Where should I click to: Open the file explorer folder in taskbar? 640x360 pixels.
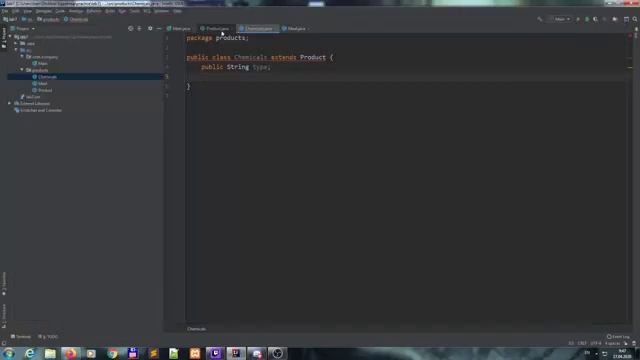(x=50, y=353)
